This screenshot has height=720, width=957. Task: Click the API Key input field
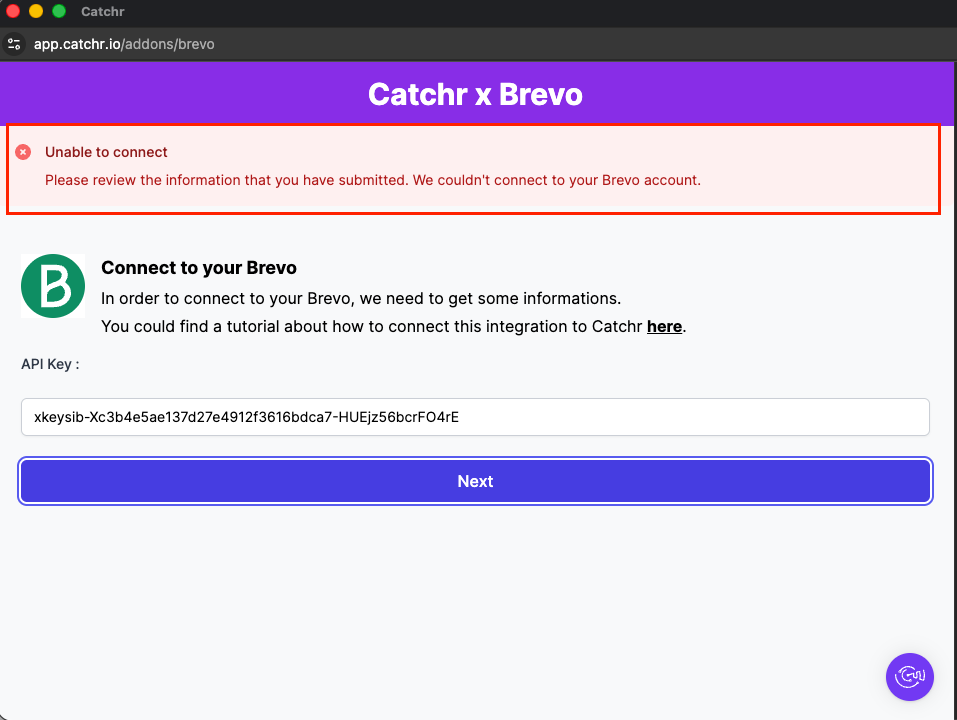pyautogui.click(x=475, y=417)
